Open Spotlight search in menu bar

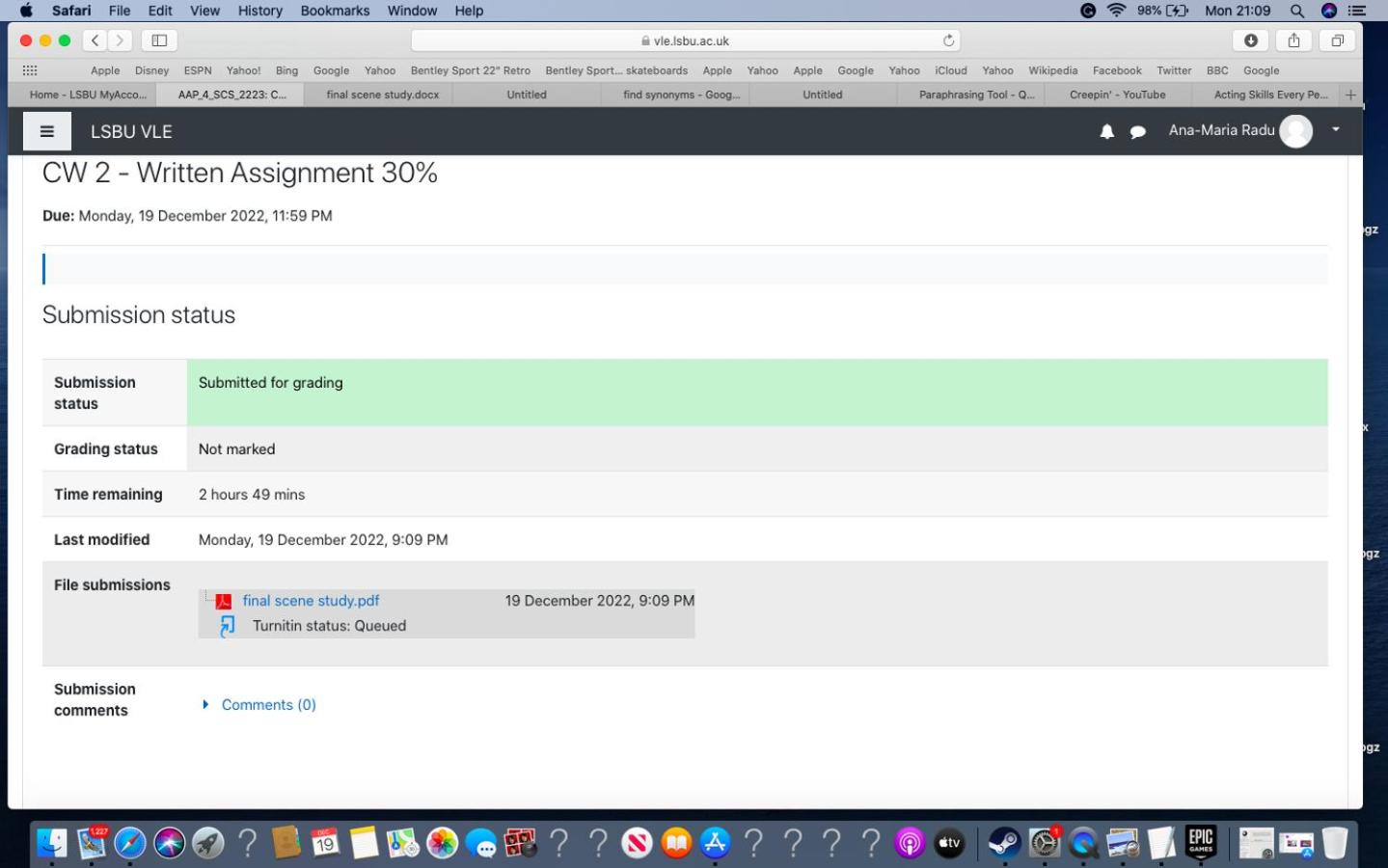coord(1297,11)
